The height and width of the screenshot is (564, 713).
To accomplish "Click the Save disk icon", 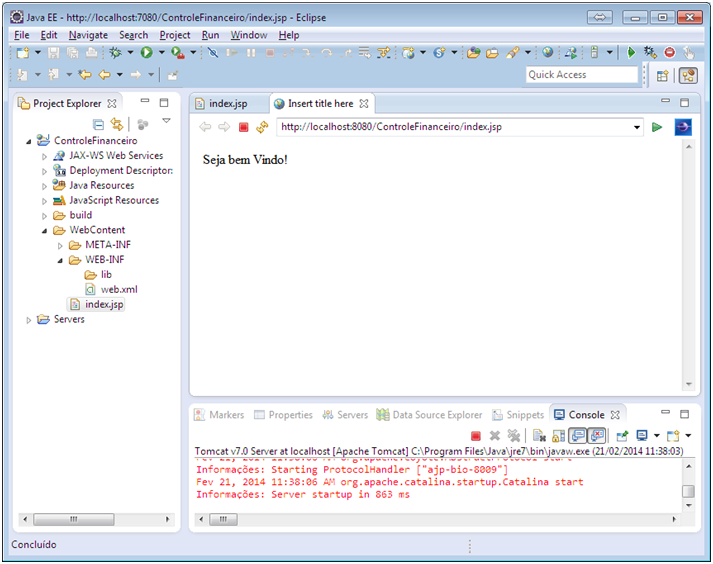I will tap(54, 53).
